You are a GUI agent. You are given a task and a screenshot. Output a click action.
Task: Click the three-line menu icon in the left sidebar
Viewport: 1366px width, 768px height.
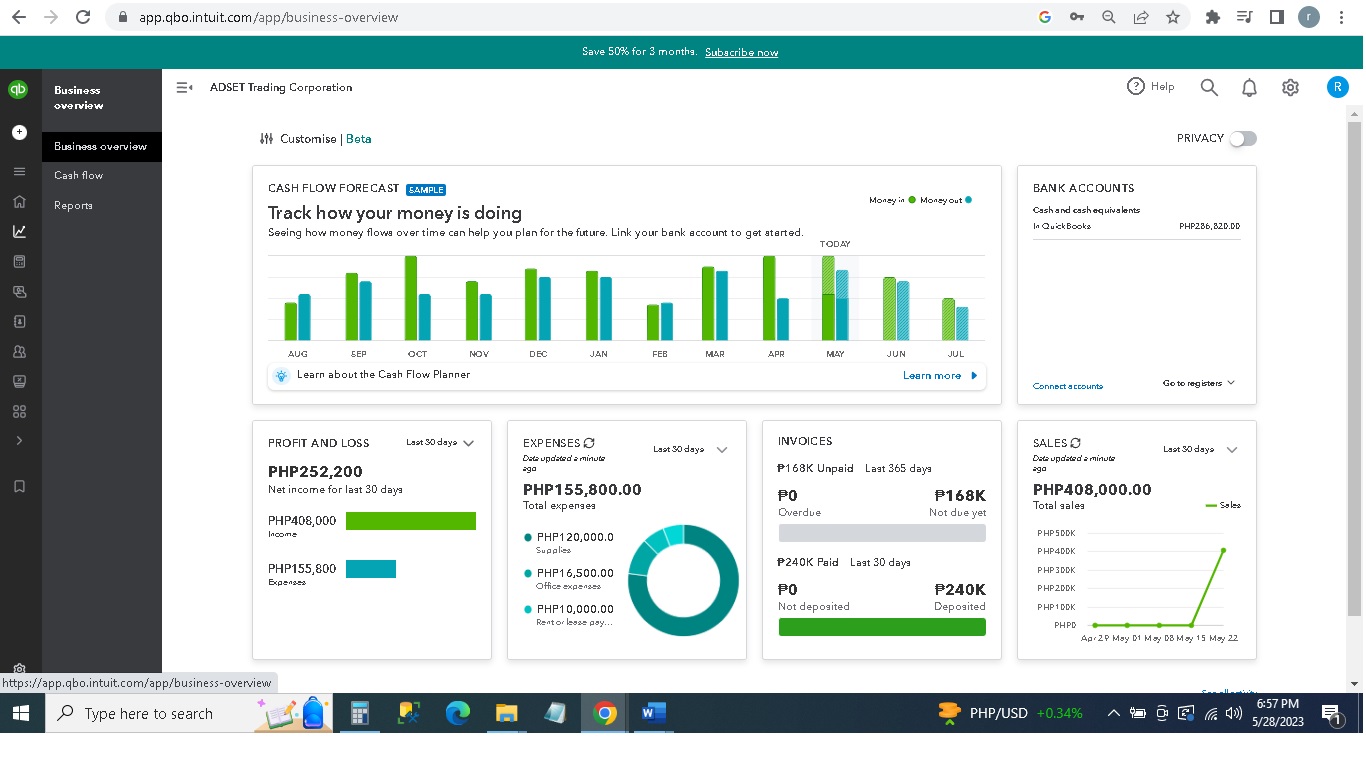click(x=19, y=171)
